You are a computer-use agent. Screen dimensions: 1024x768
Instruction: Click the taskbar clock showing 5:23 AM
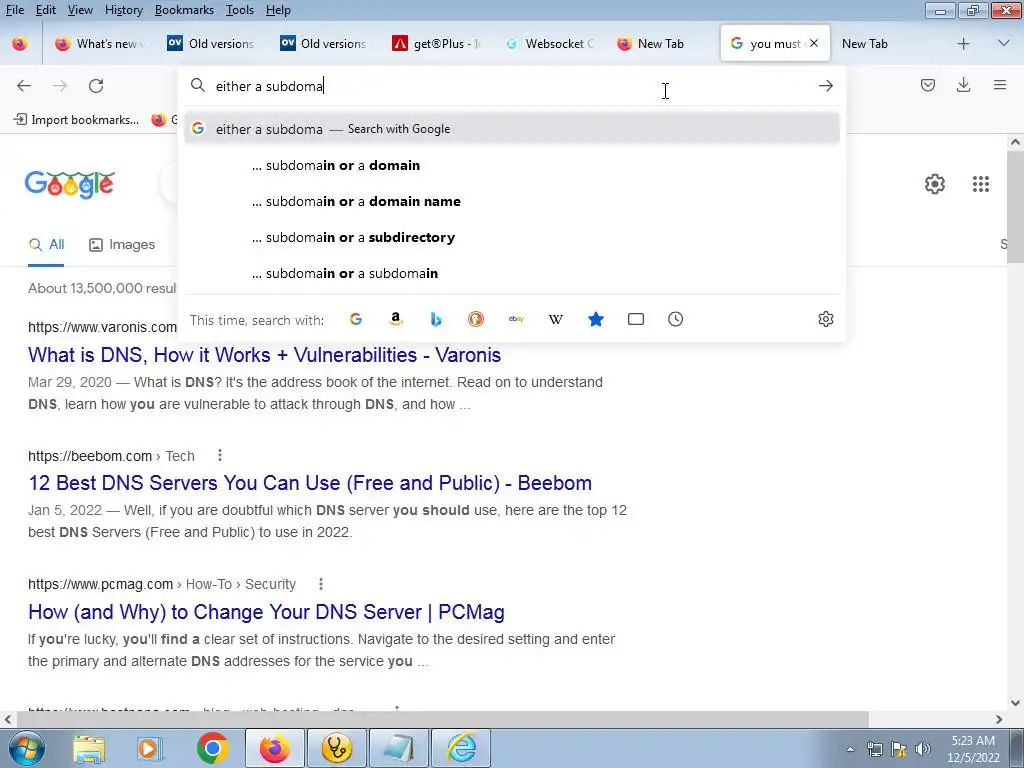[x=973, y=749]
